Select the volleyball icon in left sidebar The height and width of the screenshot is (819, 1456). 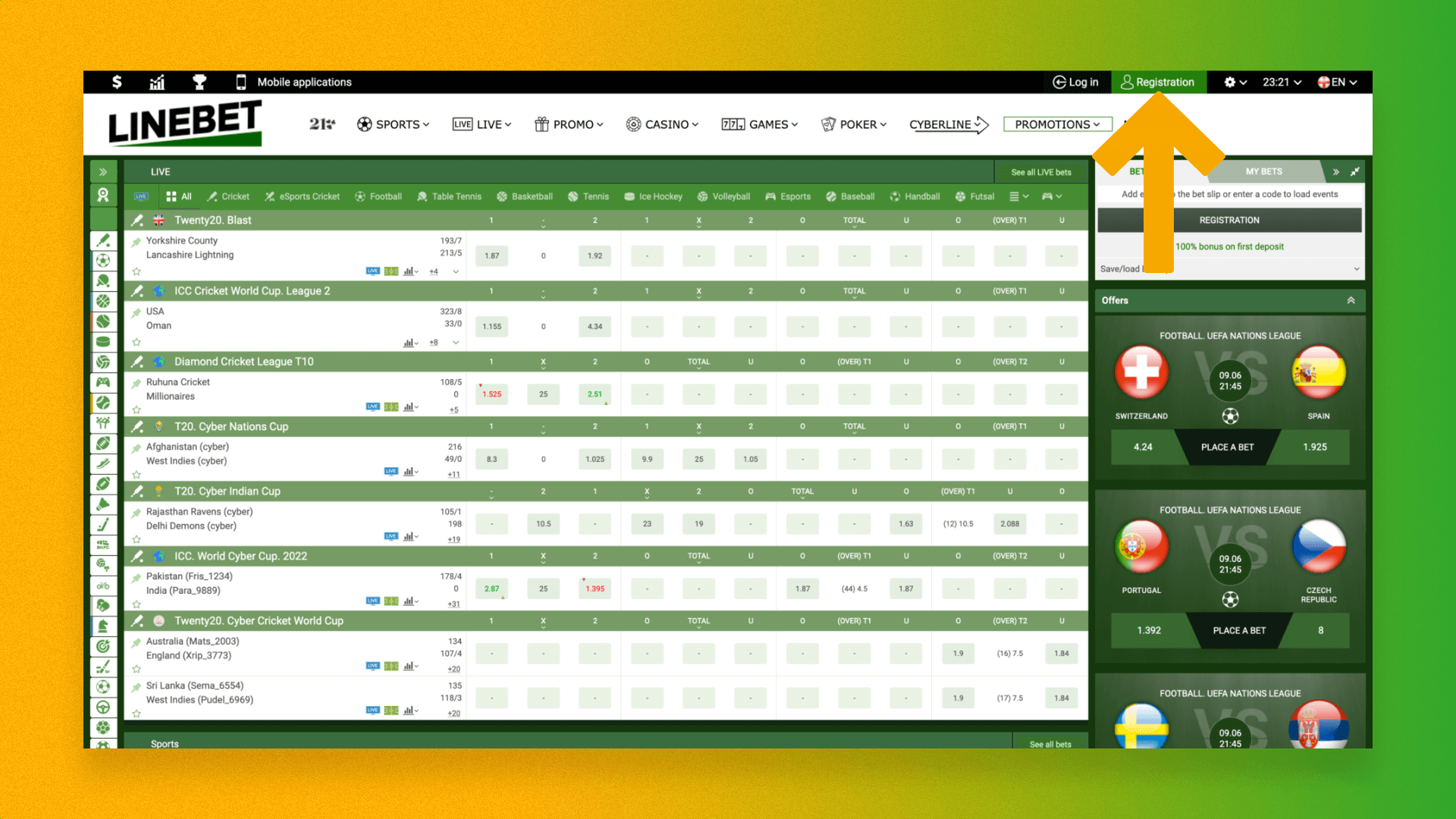103,362
